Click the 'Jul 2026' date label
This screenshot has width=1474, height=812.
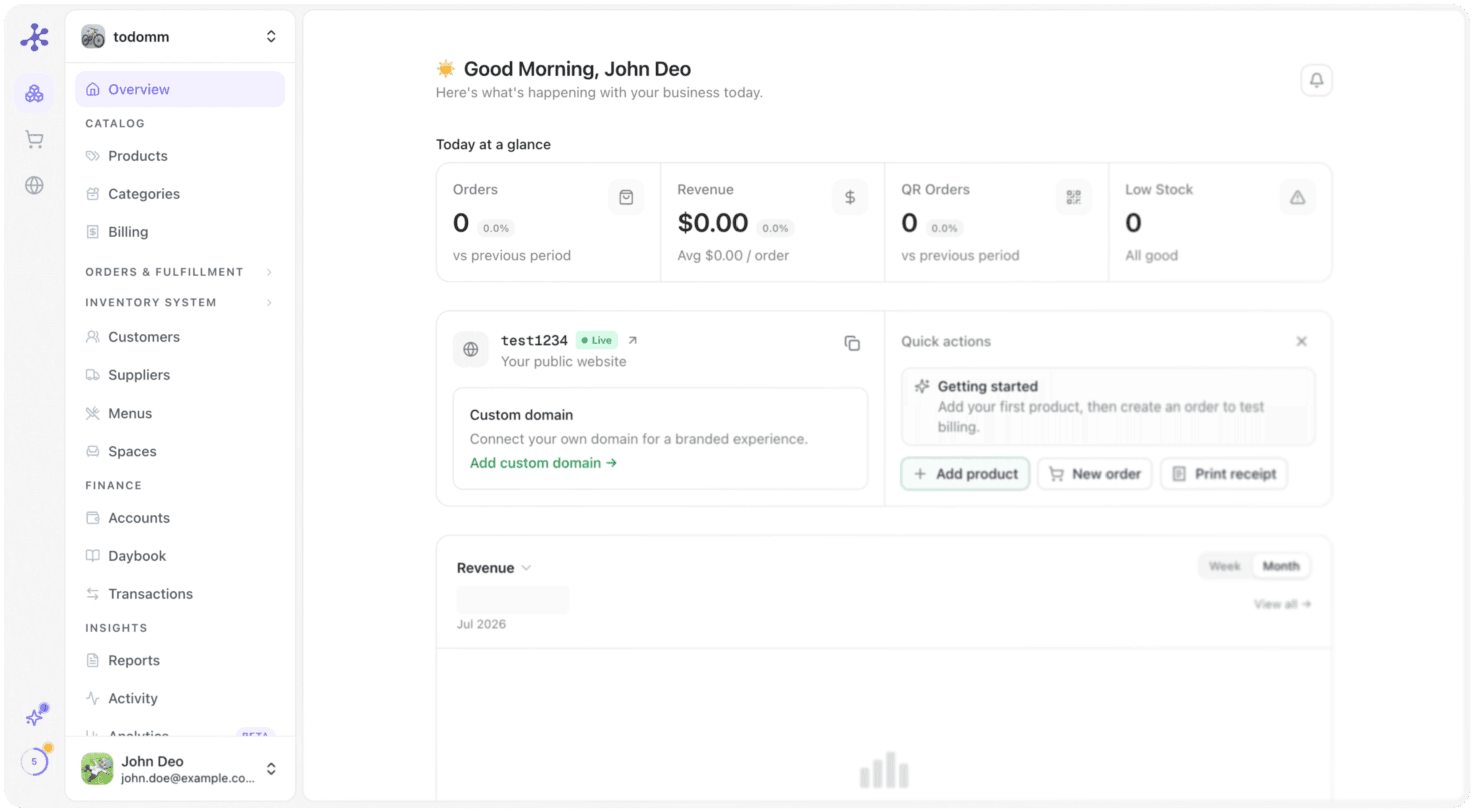tap(481, 624)
